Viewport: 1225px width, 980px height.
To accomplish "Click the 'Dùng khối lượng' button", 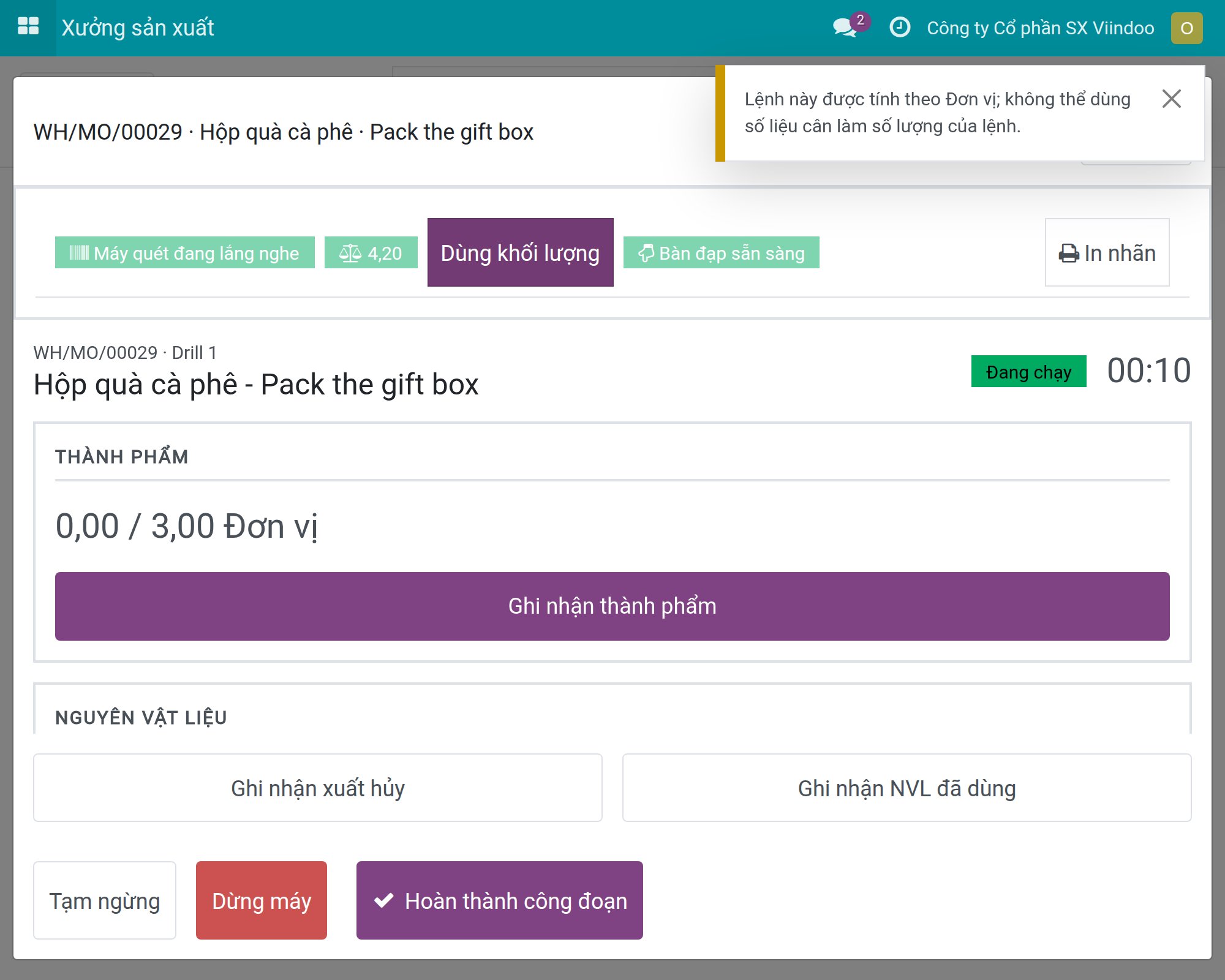I will (521, 252).
